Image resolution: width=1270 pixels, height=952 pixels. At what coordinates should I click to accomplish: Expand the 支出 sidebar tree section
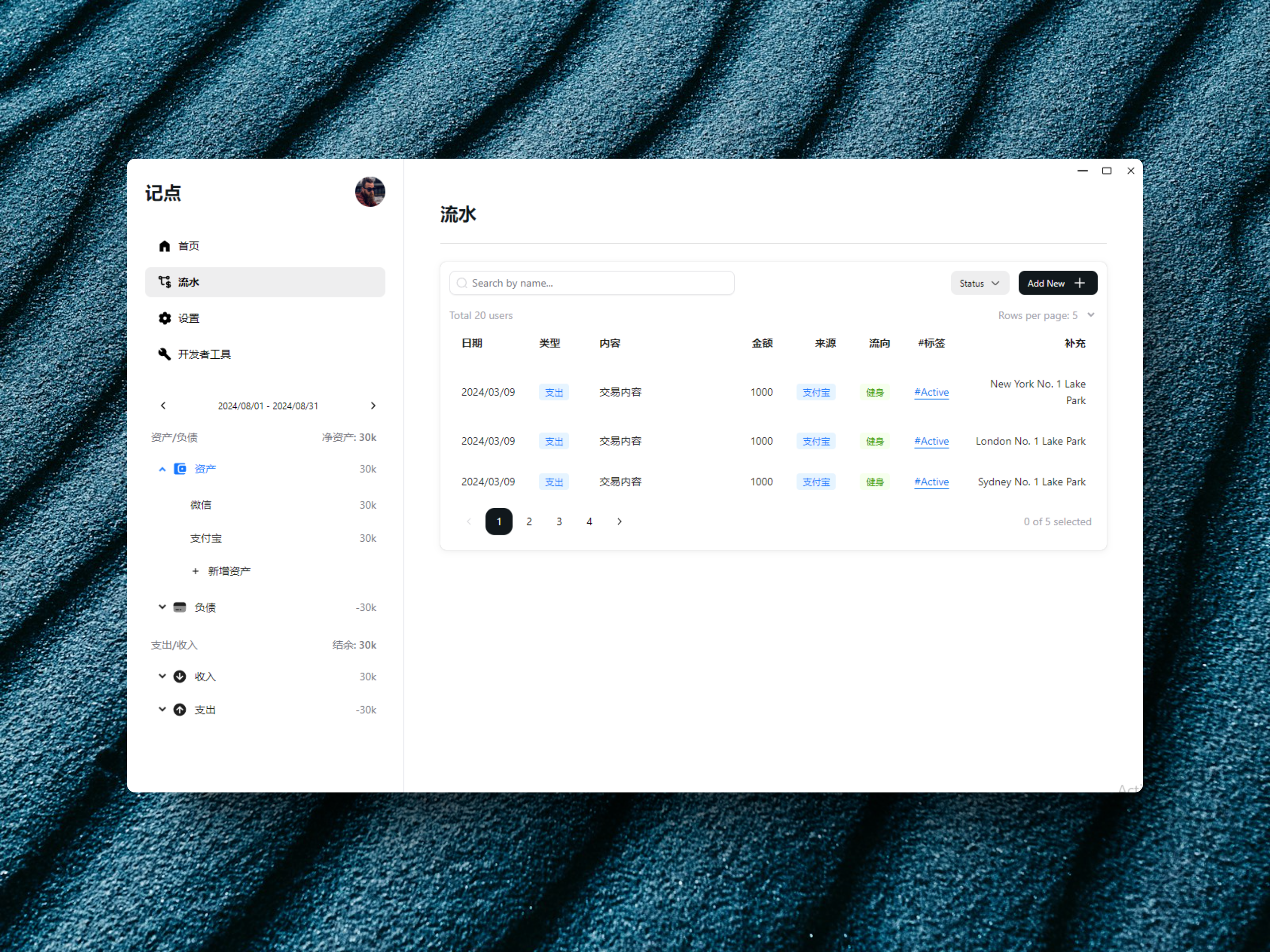tap(162, 710)
